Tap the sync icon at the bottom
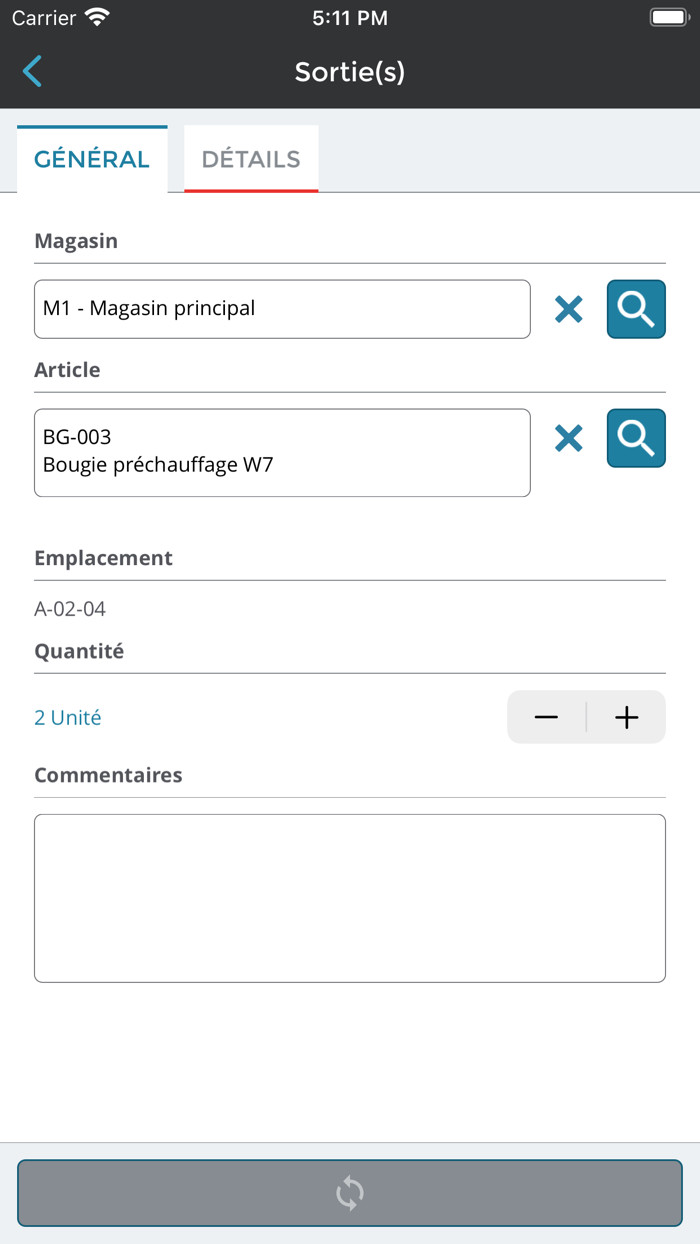The height and width of the screenshot is (1244, 700). [x=349, y=1192]
